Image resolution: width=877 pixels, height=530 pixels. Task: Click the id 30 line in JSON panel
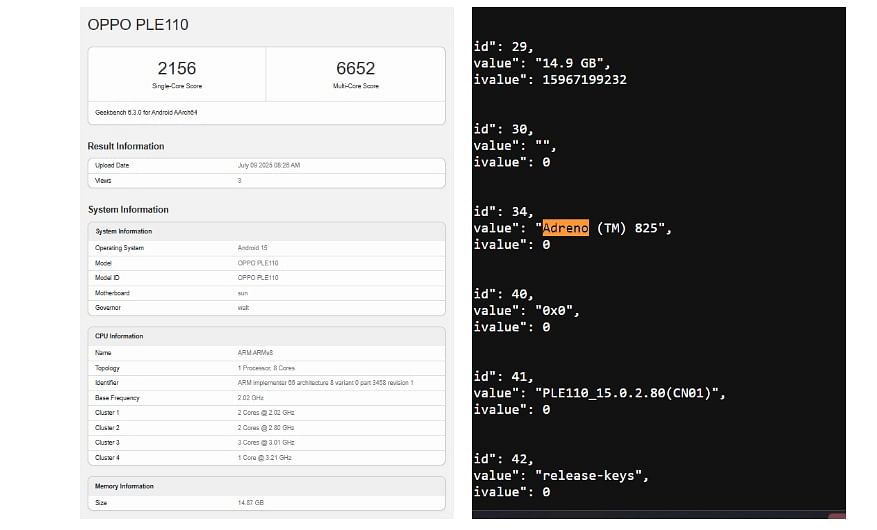click(503, 129)
